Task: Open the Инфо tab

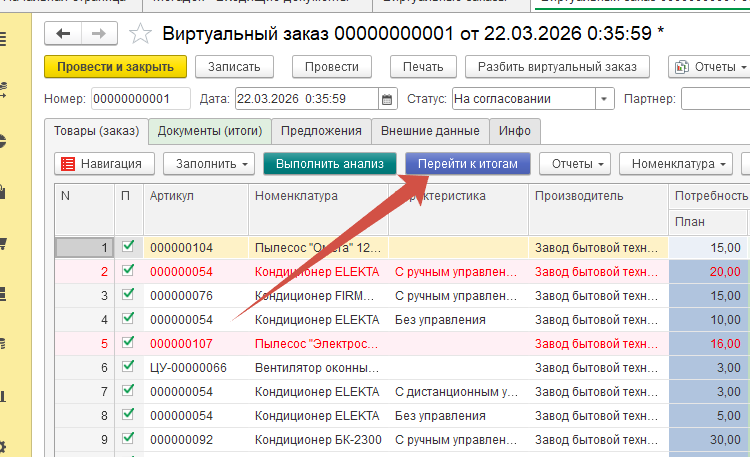Action: [x=515, y=131]
